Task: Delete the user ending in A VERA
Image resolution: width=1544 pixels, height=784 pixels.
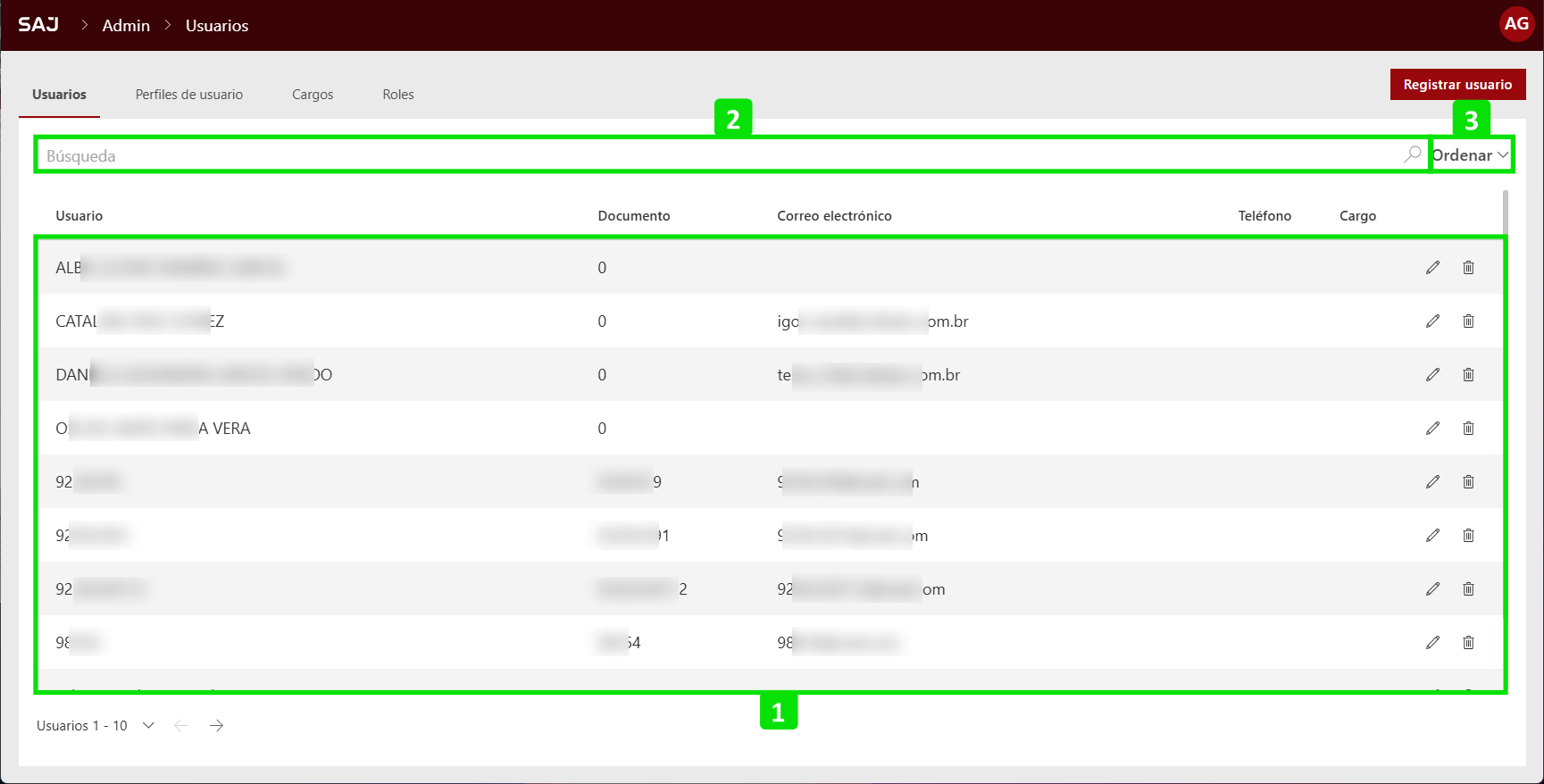Action: point(1468,429)
